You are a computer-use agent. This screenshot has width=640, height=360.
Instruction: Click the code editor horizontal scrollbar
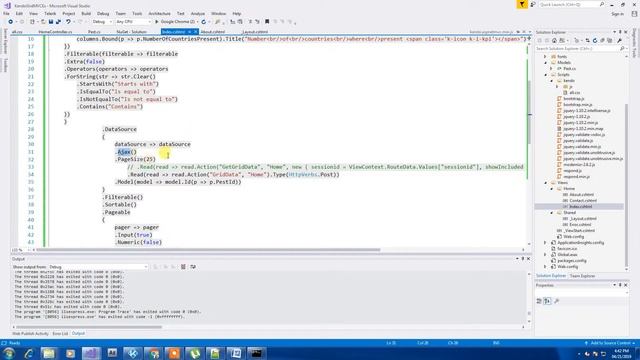pos(208,250)
